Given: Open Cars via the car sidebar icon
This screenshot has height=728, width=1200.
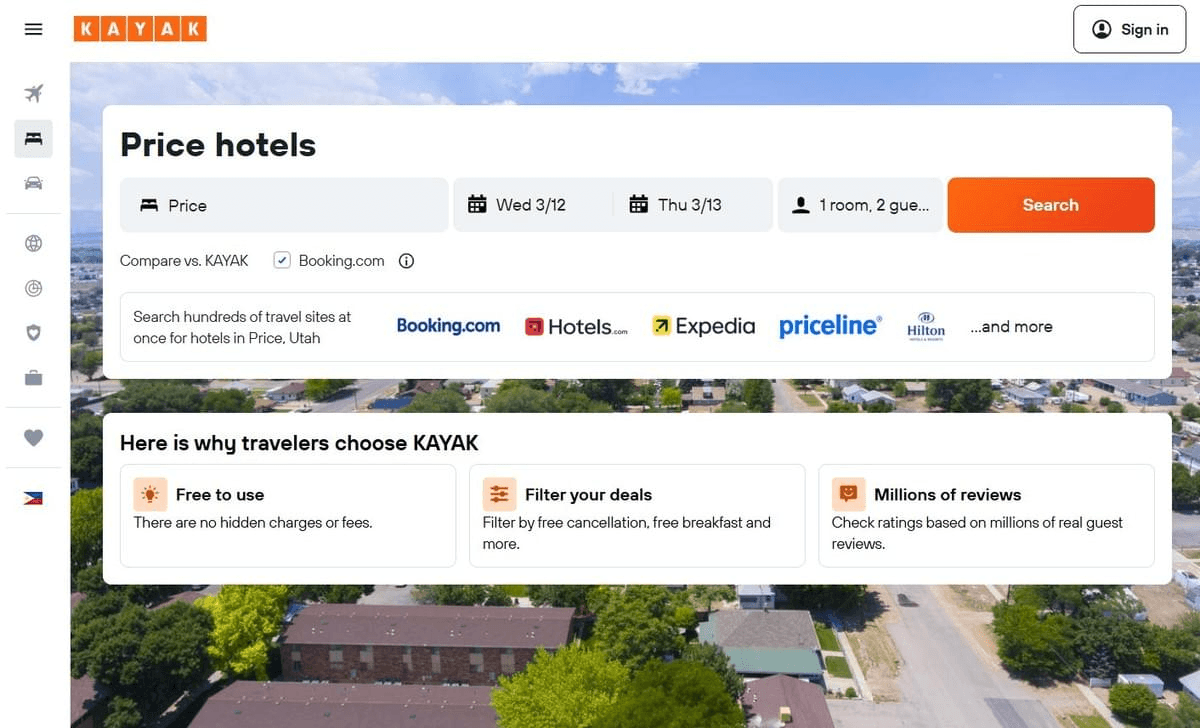Looking at the screenshot, I should (33, 183).
